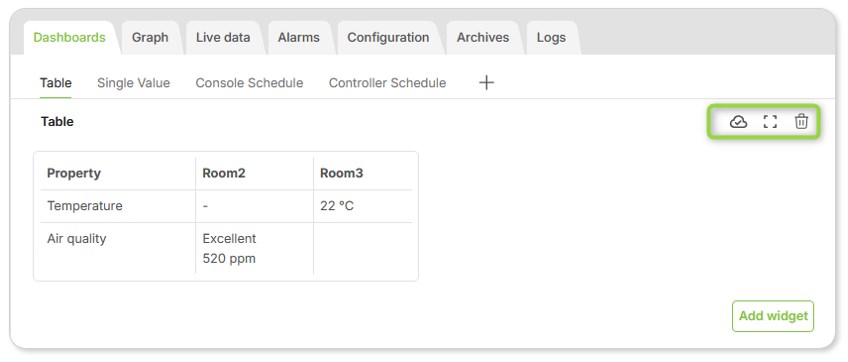Select the Temperature row label
This screenshot has width=848, height=362.
84,206
